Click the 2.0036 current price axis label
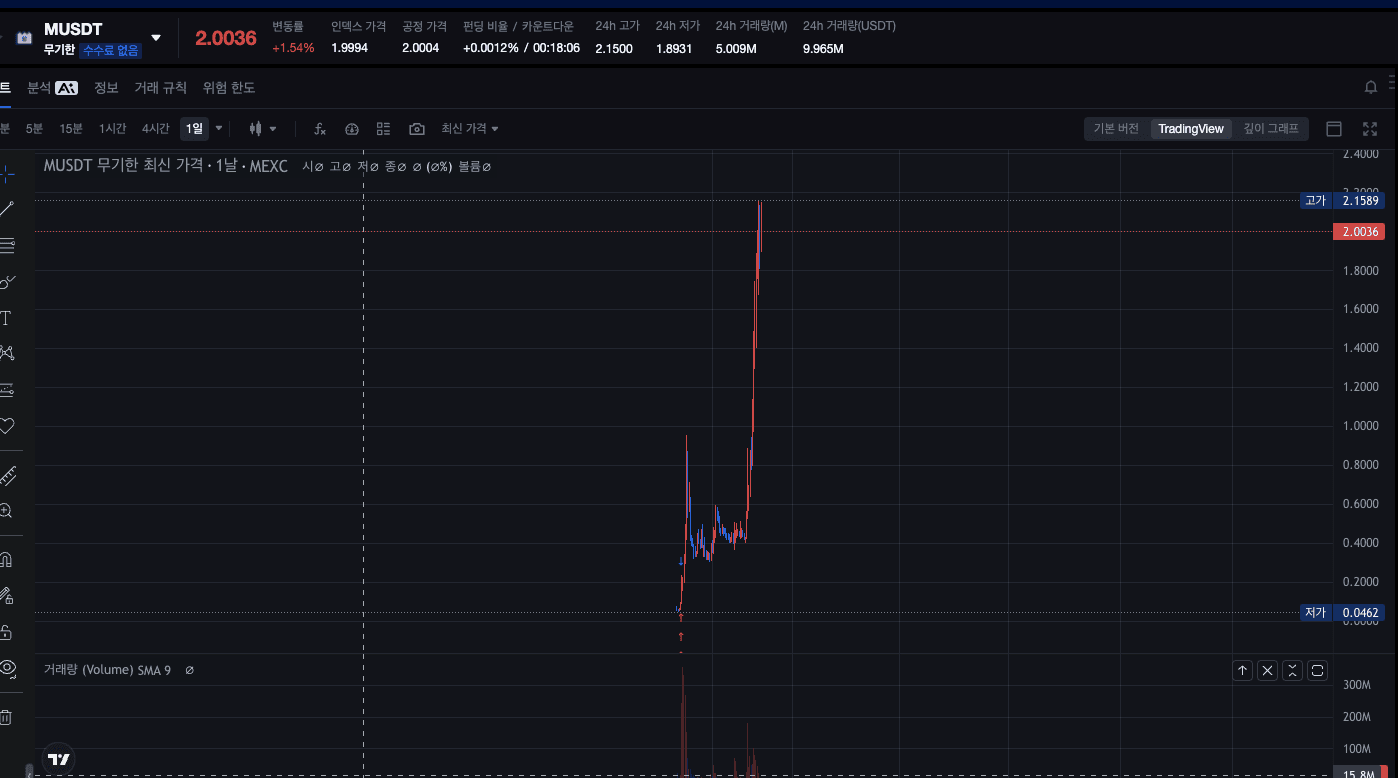Viewport: 1398px width, 778px height. click(x=1360, y=232)
